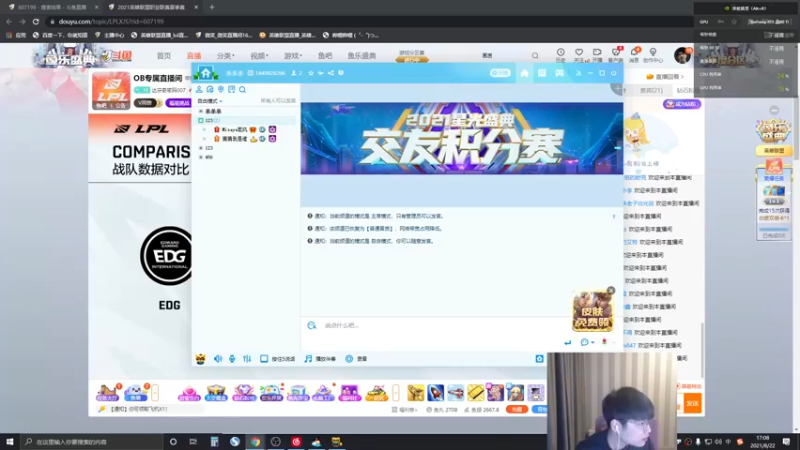Click the mascot avatar icon at bottom-left of YY
Image resolution: width=800 pixels, height=450 pixels.
pos(201,359)
